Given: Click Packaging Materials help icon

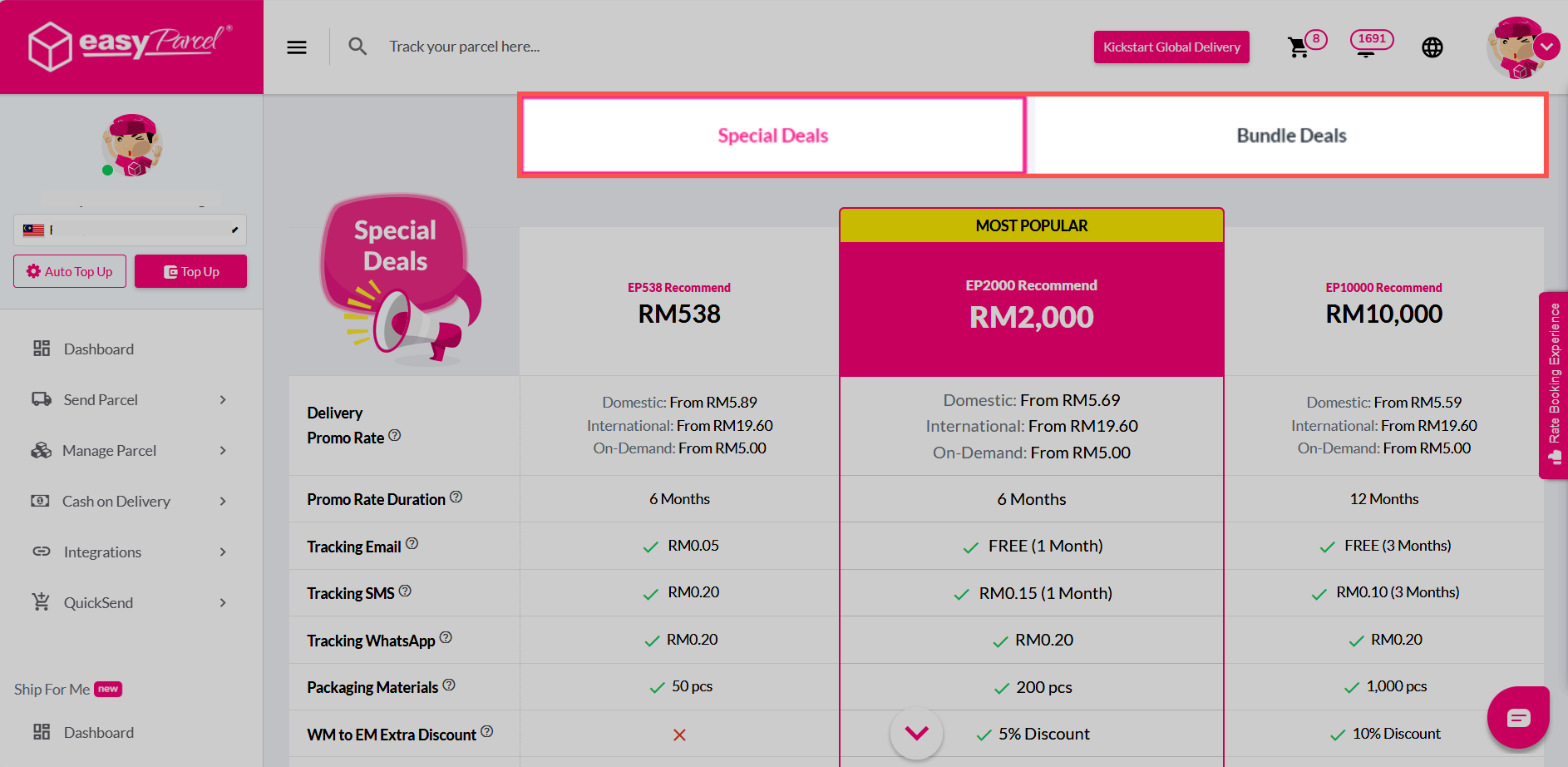Looking at the screenshot, I should pyautogui.click(x=449, y=685).
